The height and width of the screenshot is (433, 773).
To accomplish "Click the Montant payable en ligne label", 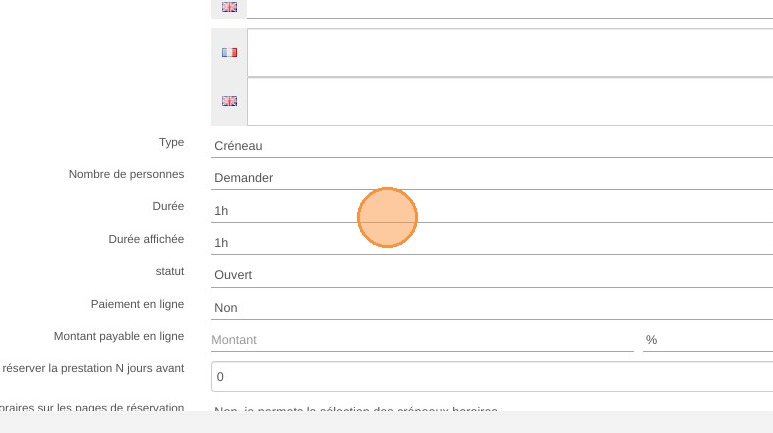I will click(x=119, y=336).
